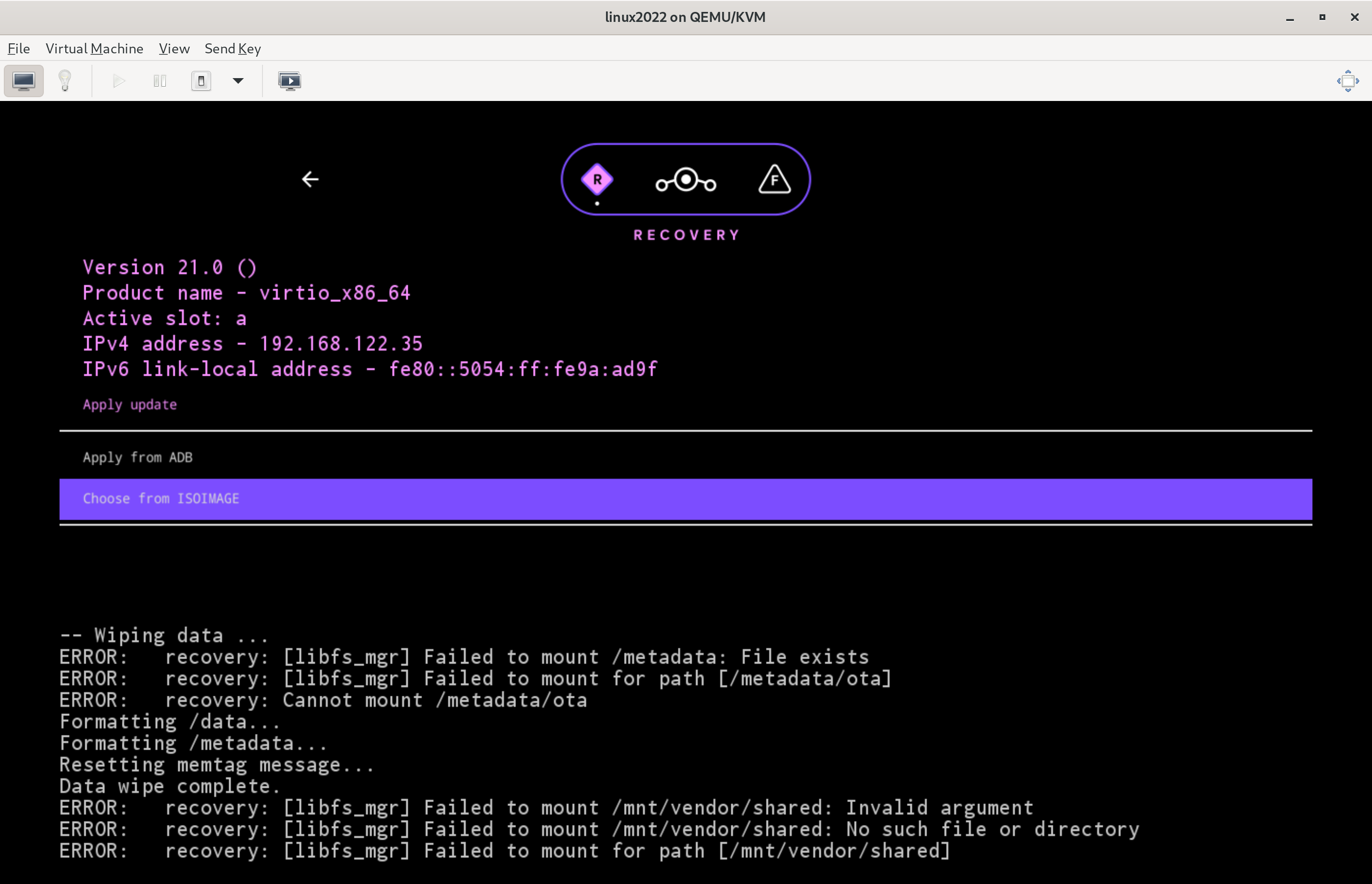Power on the virtual machine

[x=119, y=81]
